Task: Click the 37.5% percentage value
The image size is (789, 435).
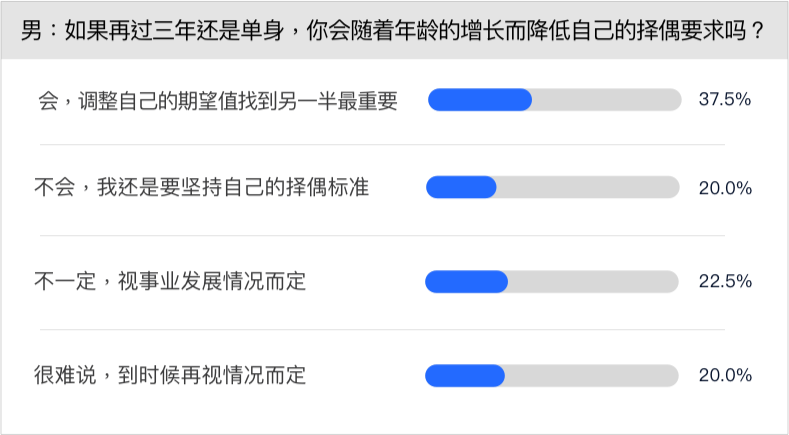Action: pyautogui.click(x=725, y=100)
